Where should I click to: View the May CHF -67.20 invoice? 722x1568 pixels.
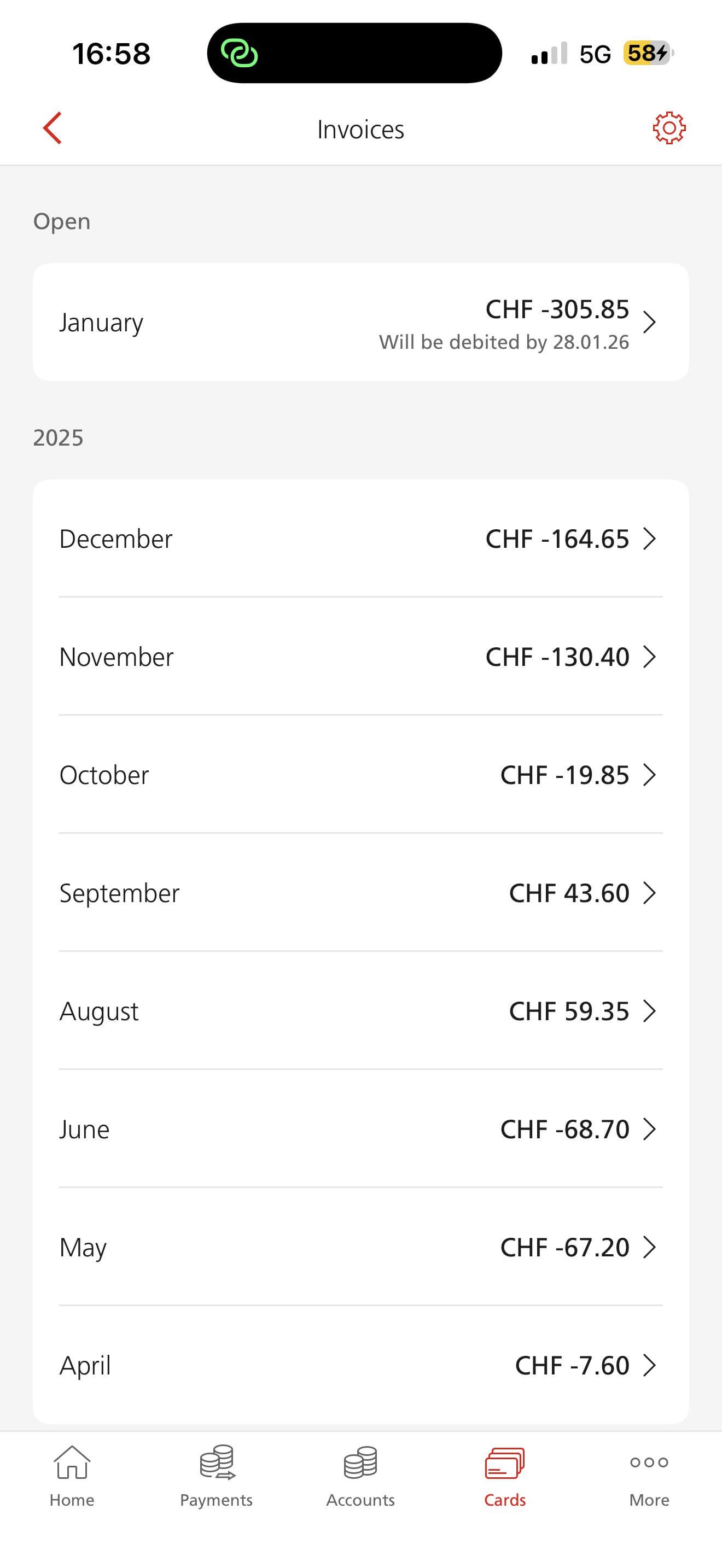[x=360, y=1247]
